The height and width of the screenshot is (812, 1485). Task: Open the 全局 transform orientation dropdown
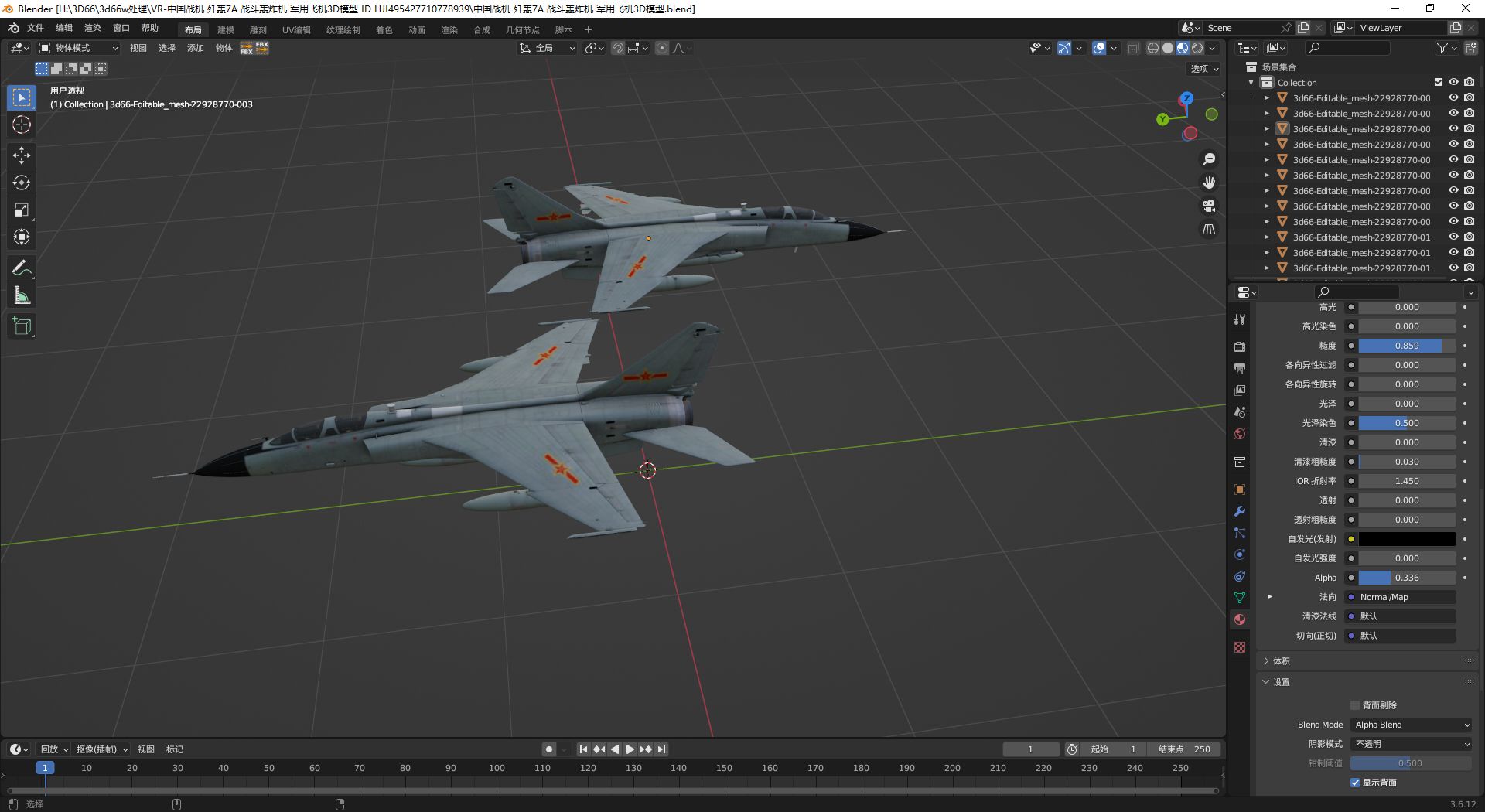(548, 48)
